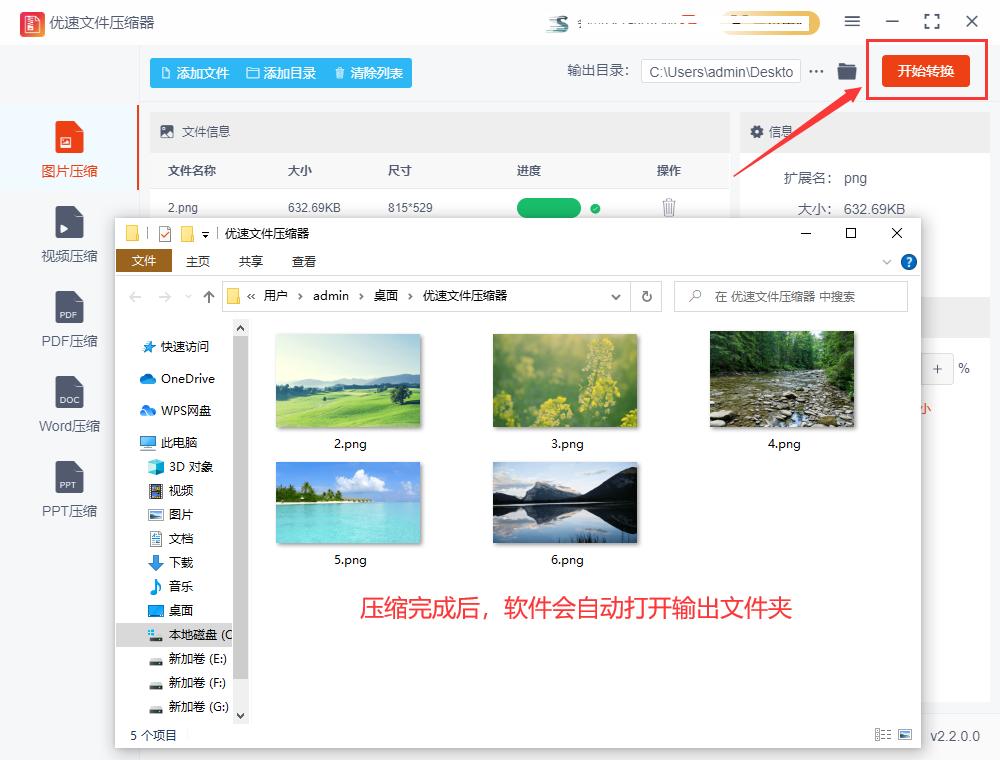Click the green progress bar for 2.png
1000x760 pixels.
point(551,207)
